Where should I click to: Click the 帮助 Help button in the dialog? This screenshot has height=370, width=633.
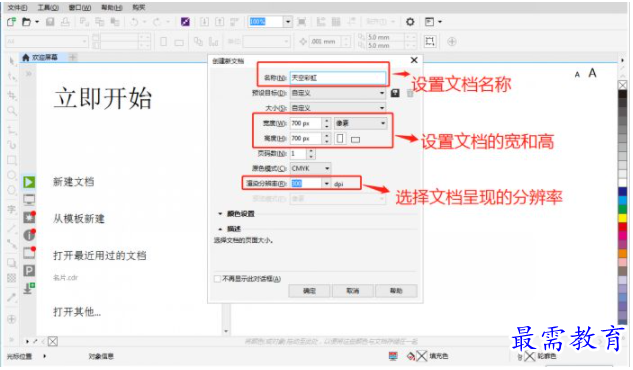click(x=396, y=291)
